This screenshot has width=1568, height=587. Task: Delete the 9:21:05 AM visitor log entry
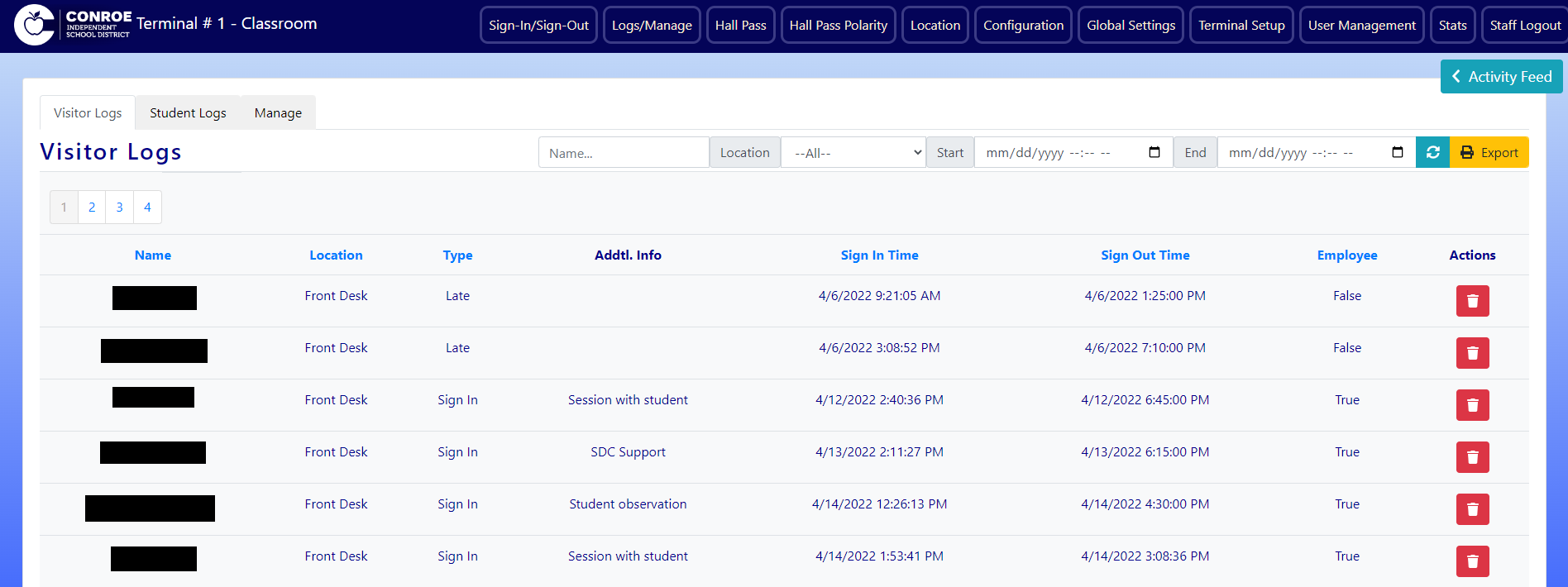1472,301
